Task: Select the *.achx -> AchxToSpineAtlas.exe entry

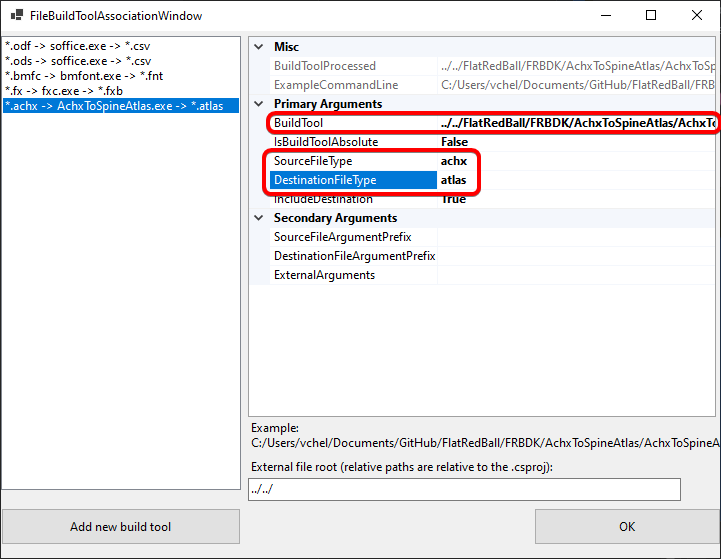Action: point(114,106)
